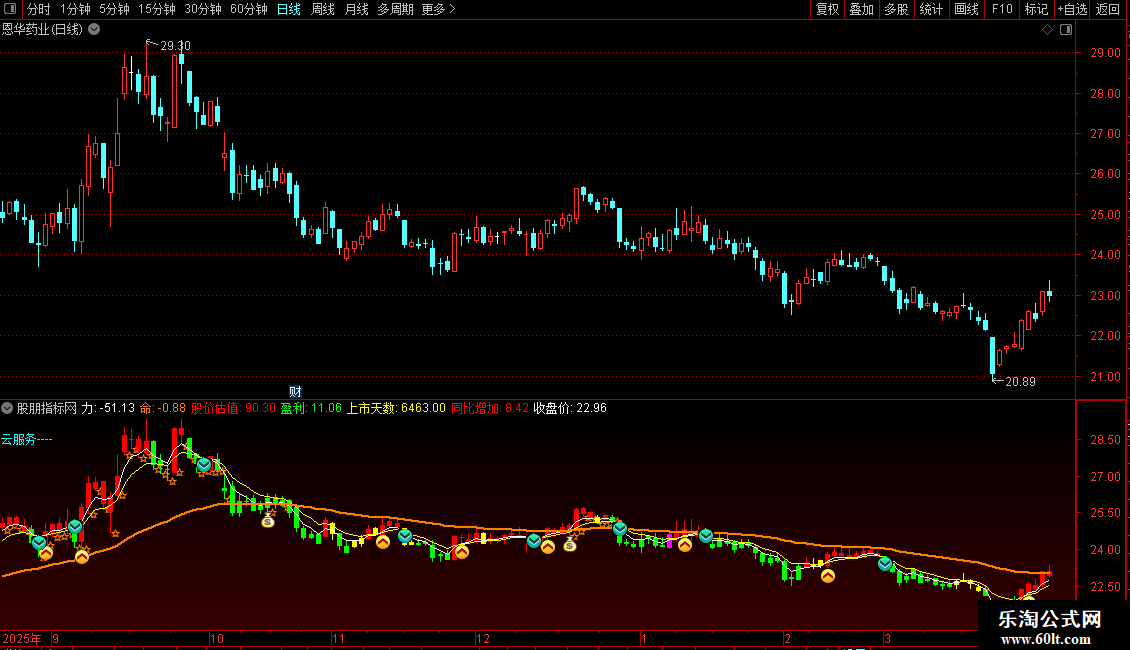Screen dimensions: 1130x650
Task: Select the 5分钟 period
Action: click(x=114, y=9)
